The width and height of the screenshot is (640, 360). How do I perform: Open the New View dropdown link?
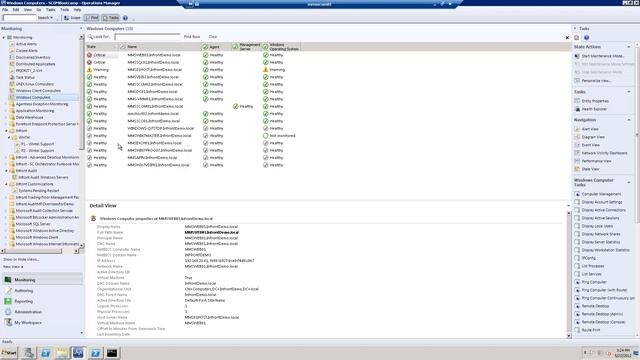(13, 267)
